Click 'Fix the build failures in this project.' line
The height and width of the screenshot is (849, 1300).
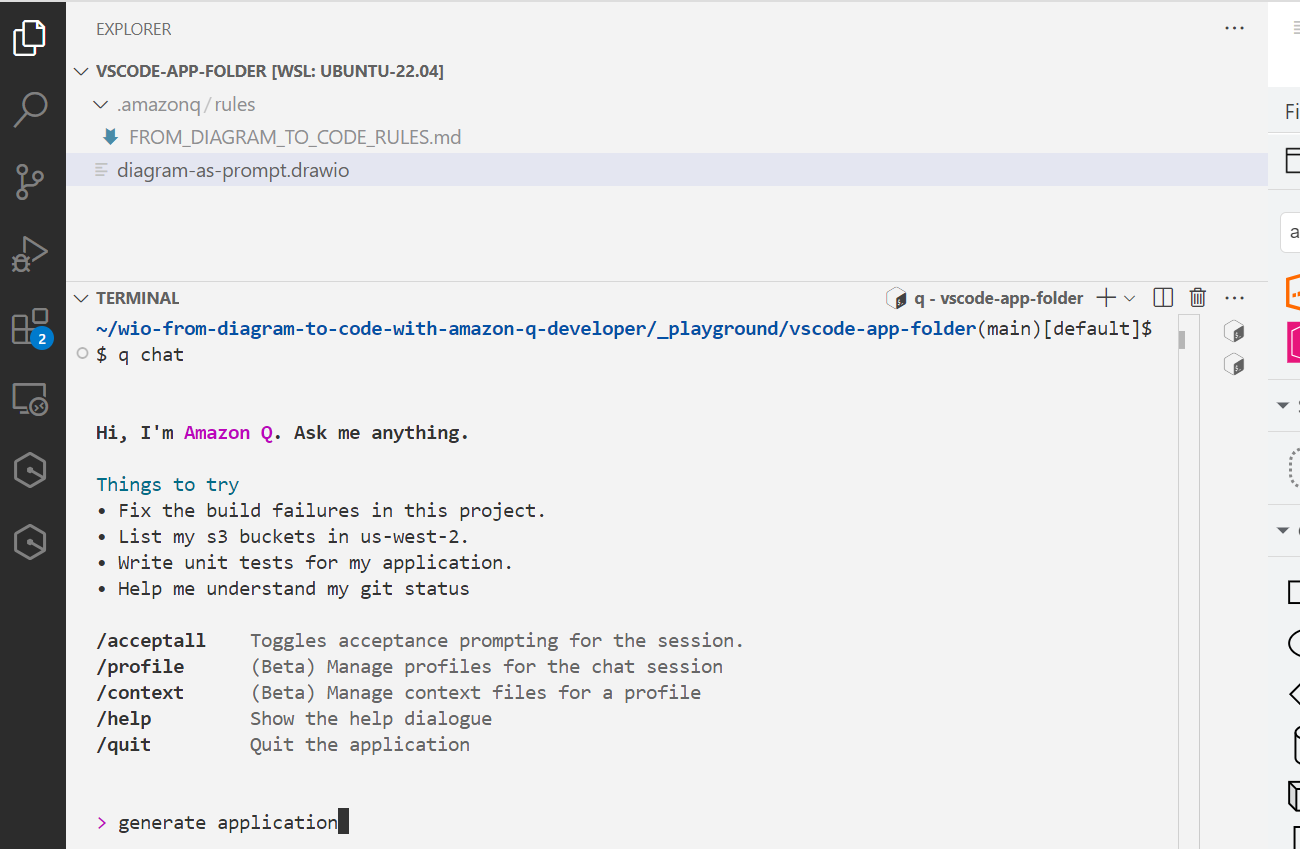321,510
